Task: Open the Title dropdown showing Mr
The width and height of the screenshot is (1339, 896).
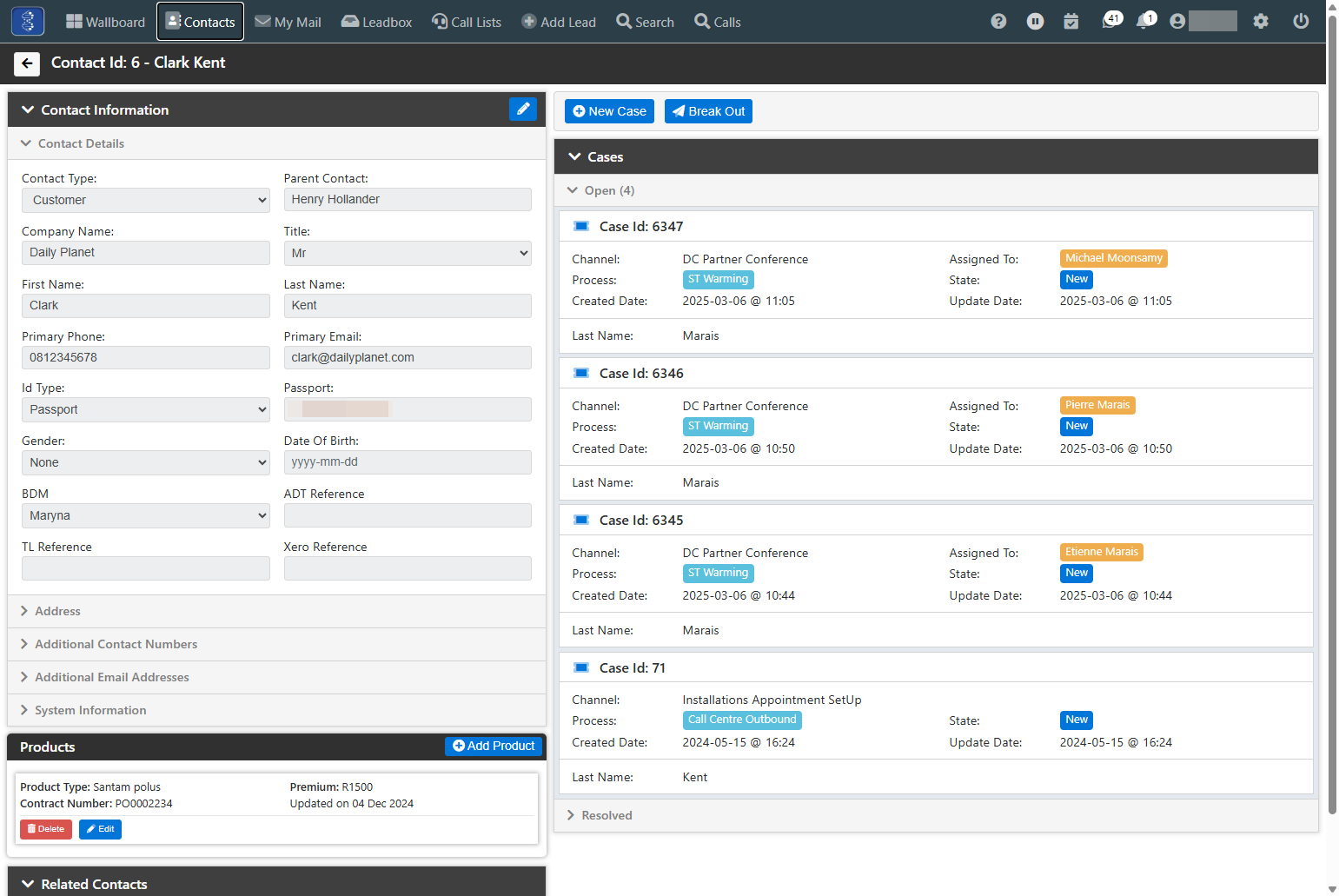Action: point(408,253)
